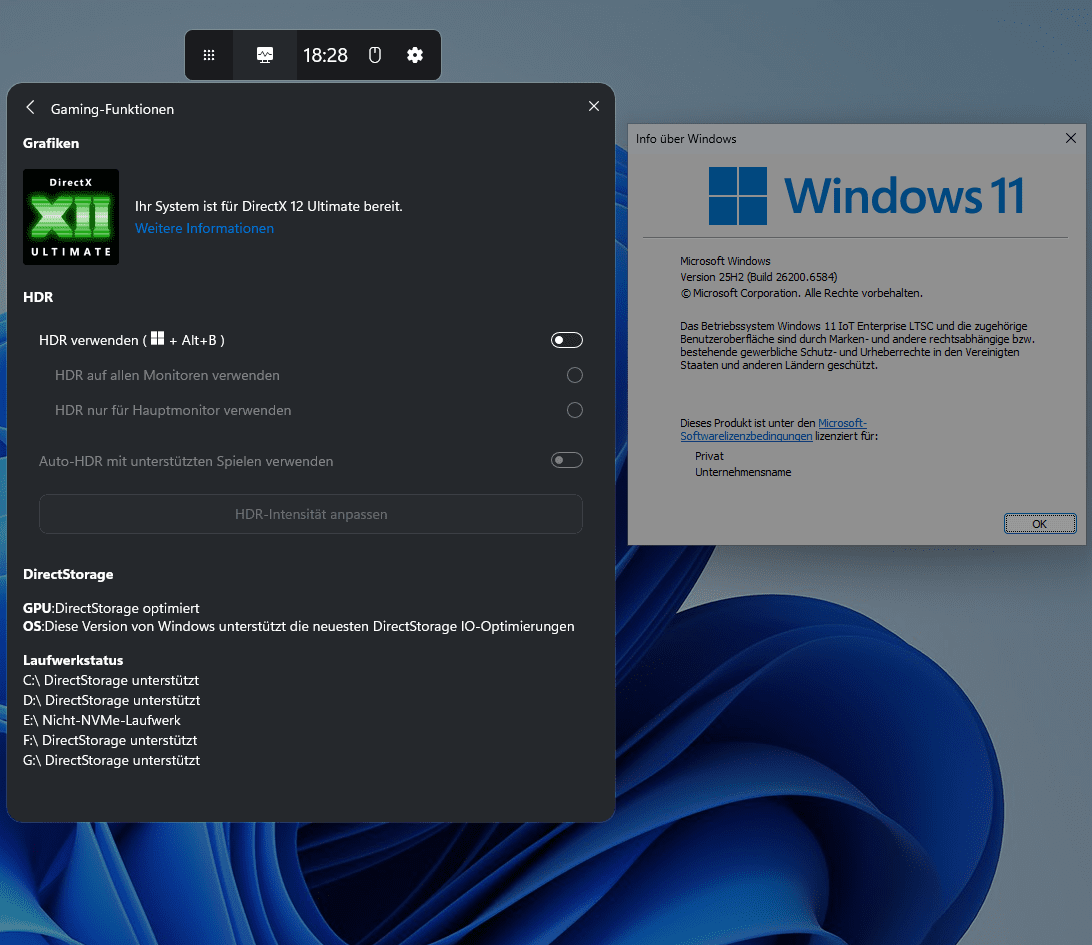Open the Performance monitor widget icon
The width and height of the screenshot is (1092, 945).
265,55
